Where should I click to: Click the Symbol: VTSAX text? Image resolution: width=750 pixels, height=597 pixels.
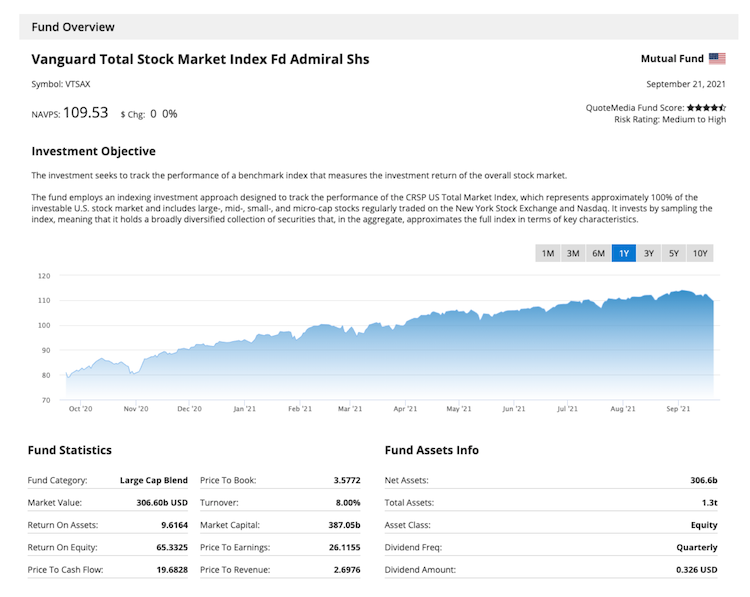pos(61,84)
